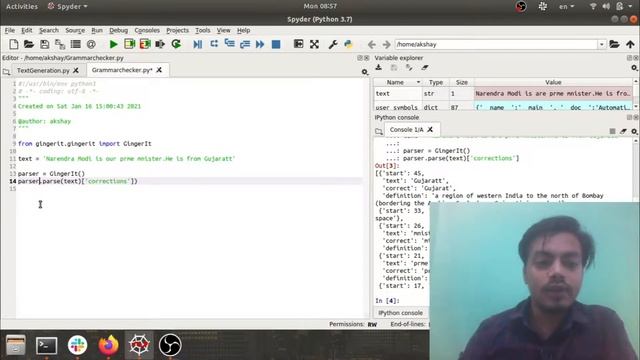This screenshot has width=640, height=360.
Task: Open PYTHONPATH manager python icon
Action: point(348,44)
